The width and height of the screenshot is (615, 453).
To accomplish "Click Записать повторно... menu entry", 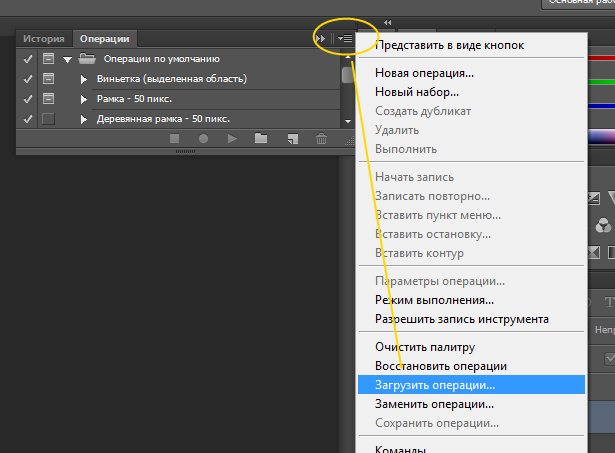I will click(471, 196).
